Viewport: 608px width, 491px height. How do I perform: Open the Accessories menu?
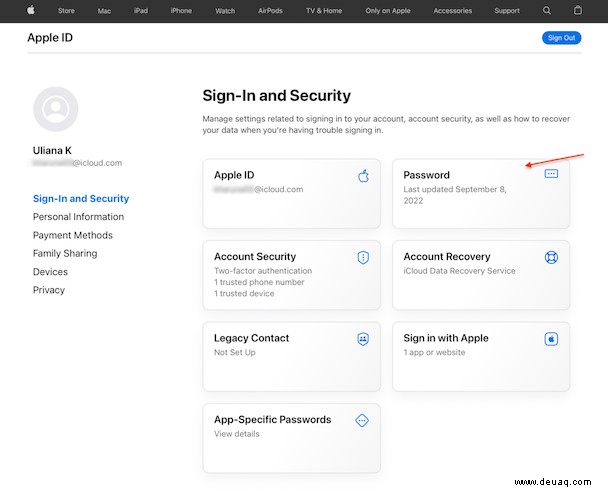pos(453,11)
